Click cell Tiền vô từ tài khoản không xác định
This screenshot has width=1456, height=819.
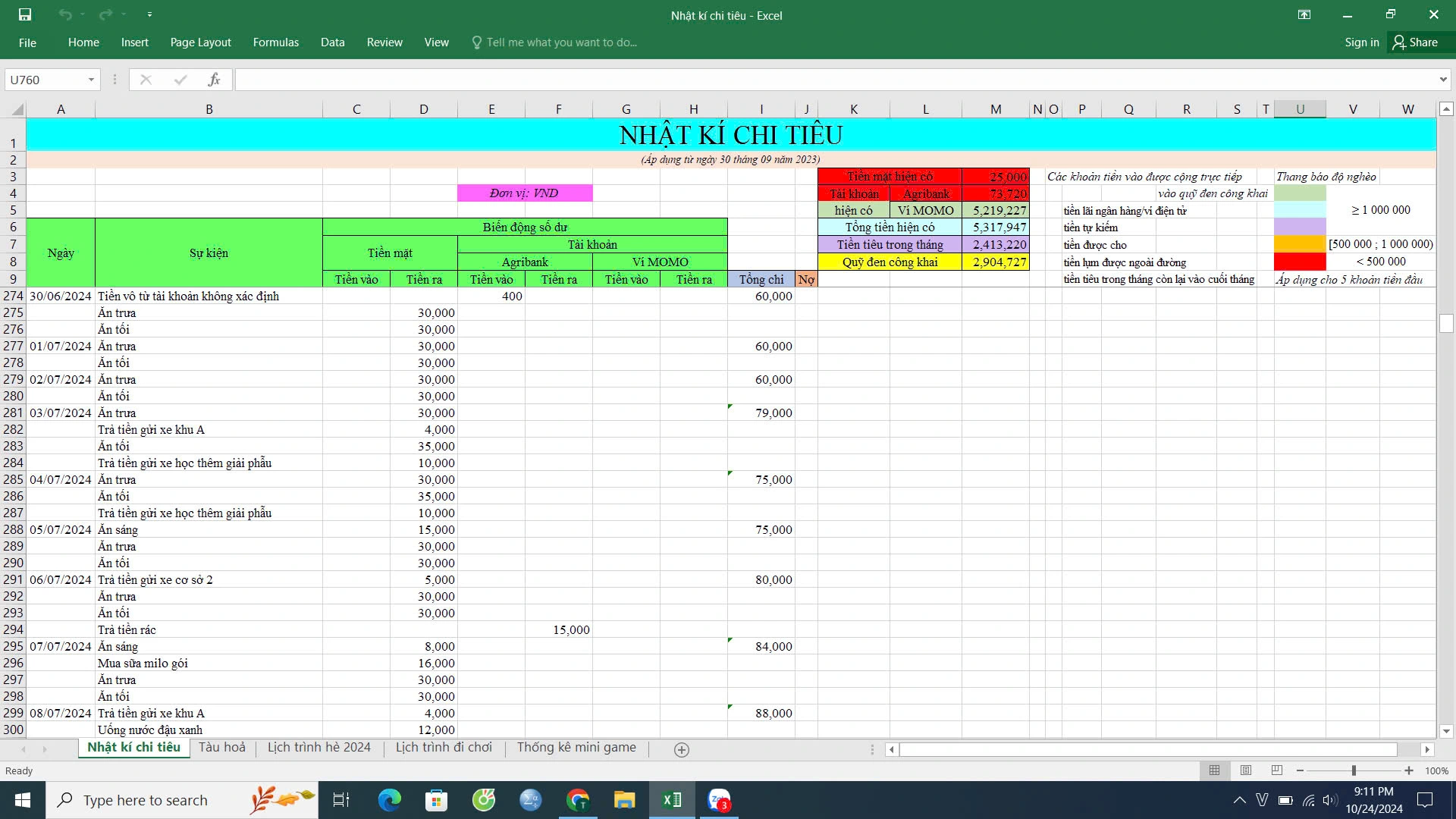[209, 296]
